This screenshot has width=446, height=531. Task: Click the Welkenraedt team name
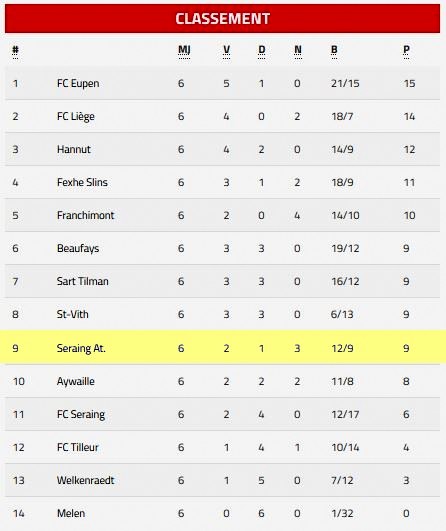click(85, 480)
